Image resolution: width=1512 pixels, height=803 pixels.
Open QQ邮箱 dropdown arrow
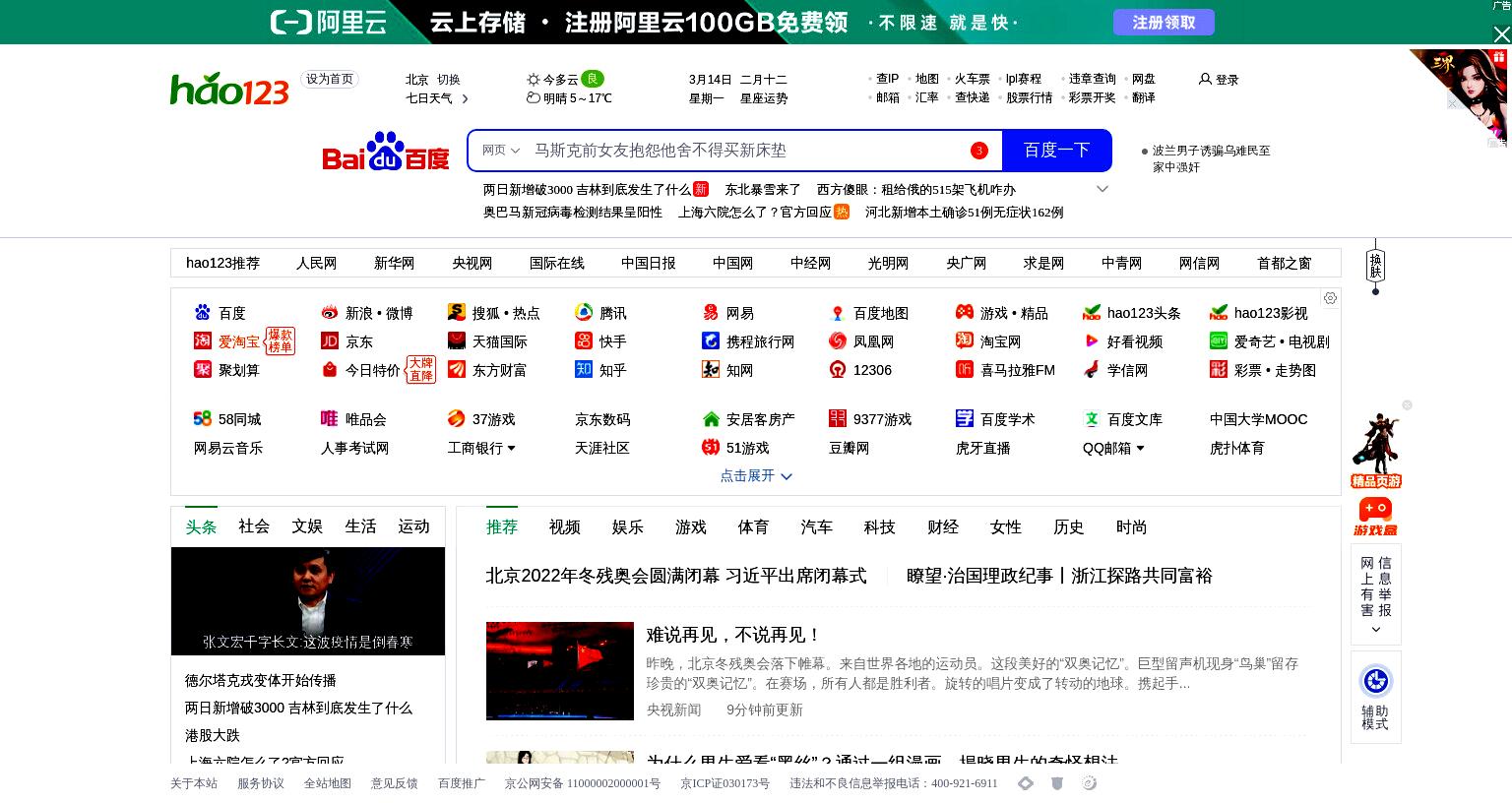coord(1140,448)
